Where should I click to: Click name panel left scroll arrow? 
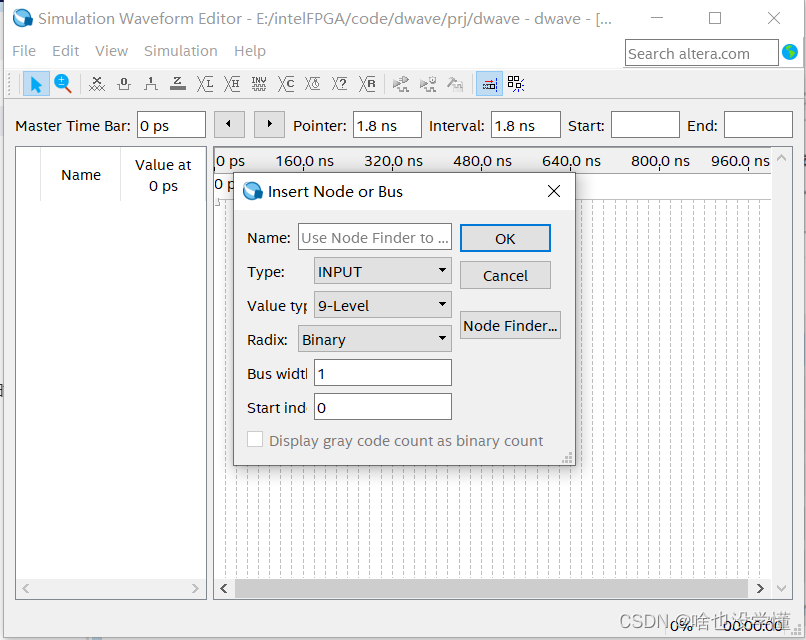pyautogui.click(x=26, y=588)
